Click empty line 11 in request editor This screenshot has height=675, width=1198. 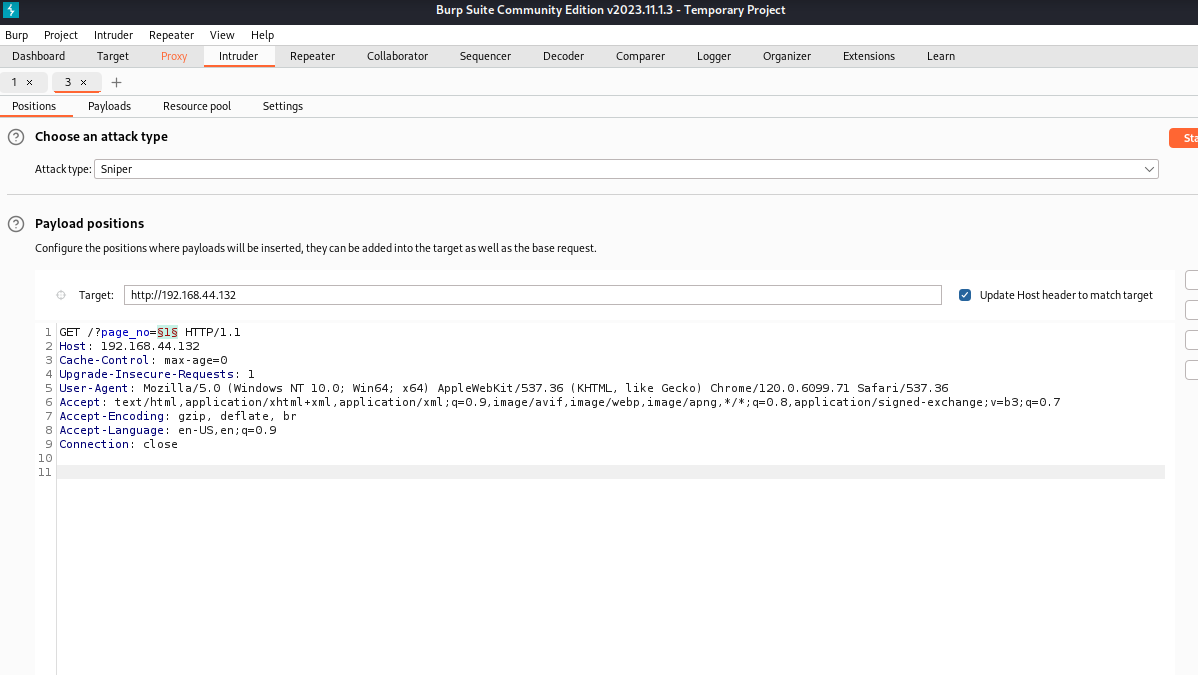click(610, 472)
